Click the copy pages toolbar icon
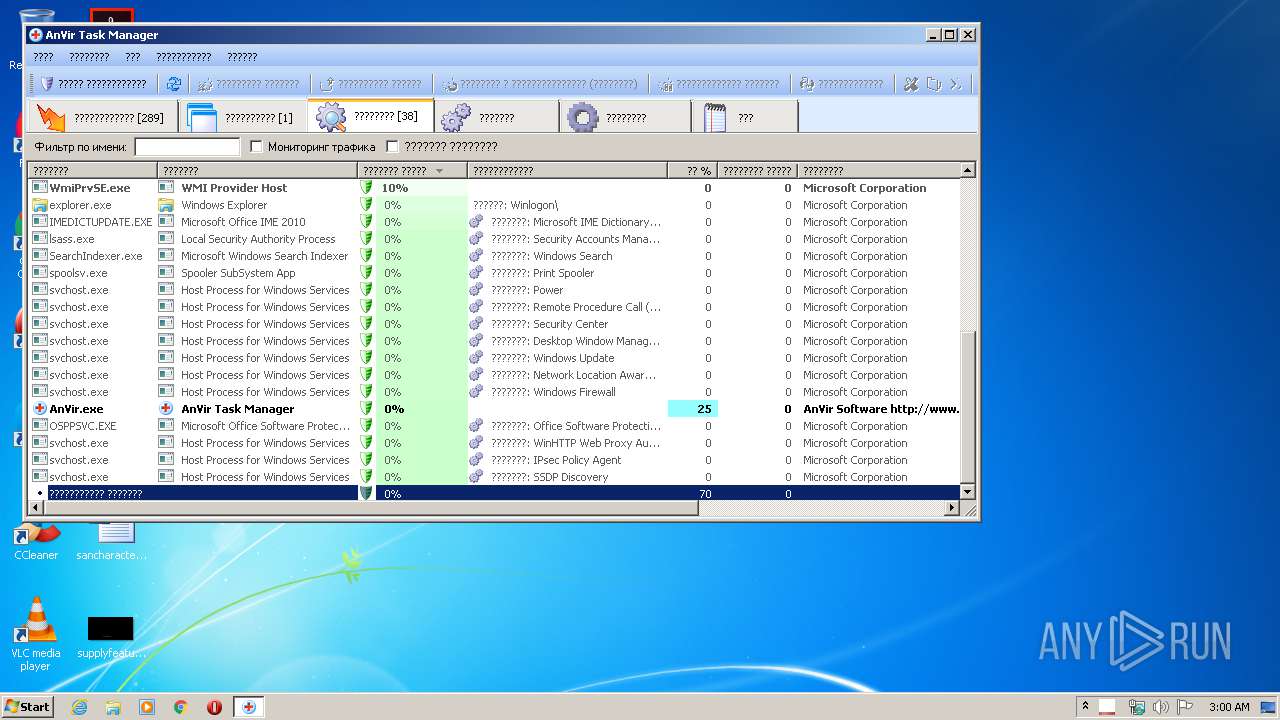Viewport: 1280px width, 720px height. pyautogui.click(x=933, y=84)
